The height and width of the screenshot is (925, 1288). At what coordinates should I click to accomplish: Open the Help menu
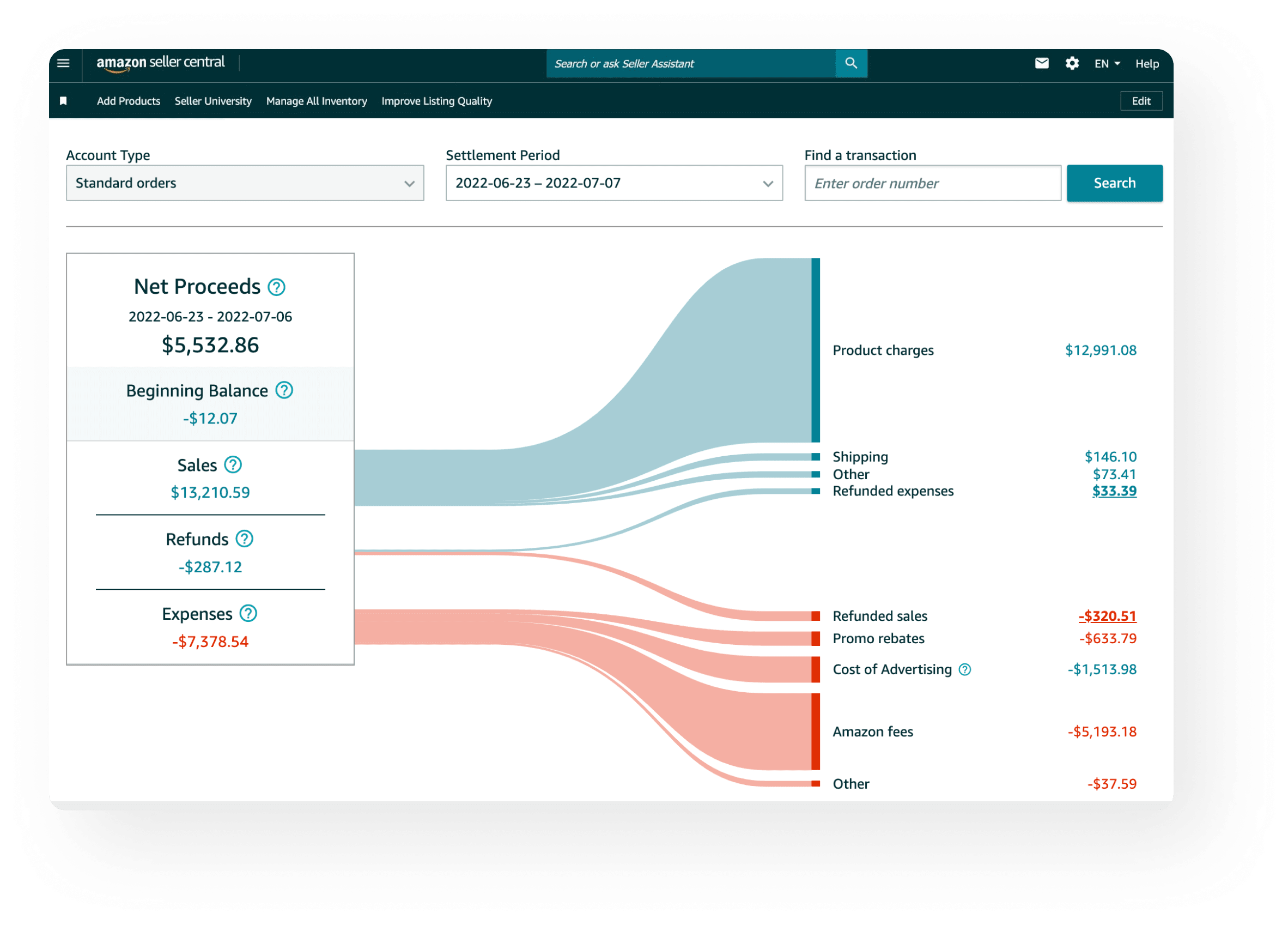point(1146,64)
